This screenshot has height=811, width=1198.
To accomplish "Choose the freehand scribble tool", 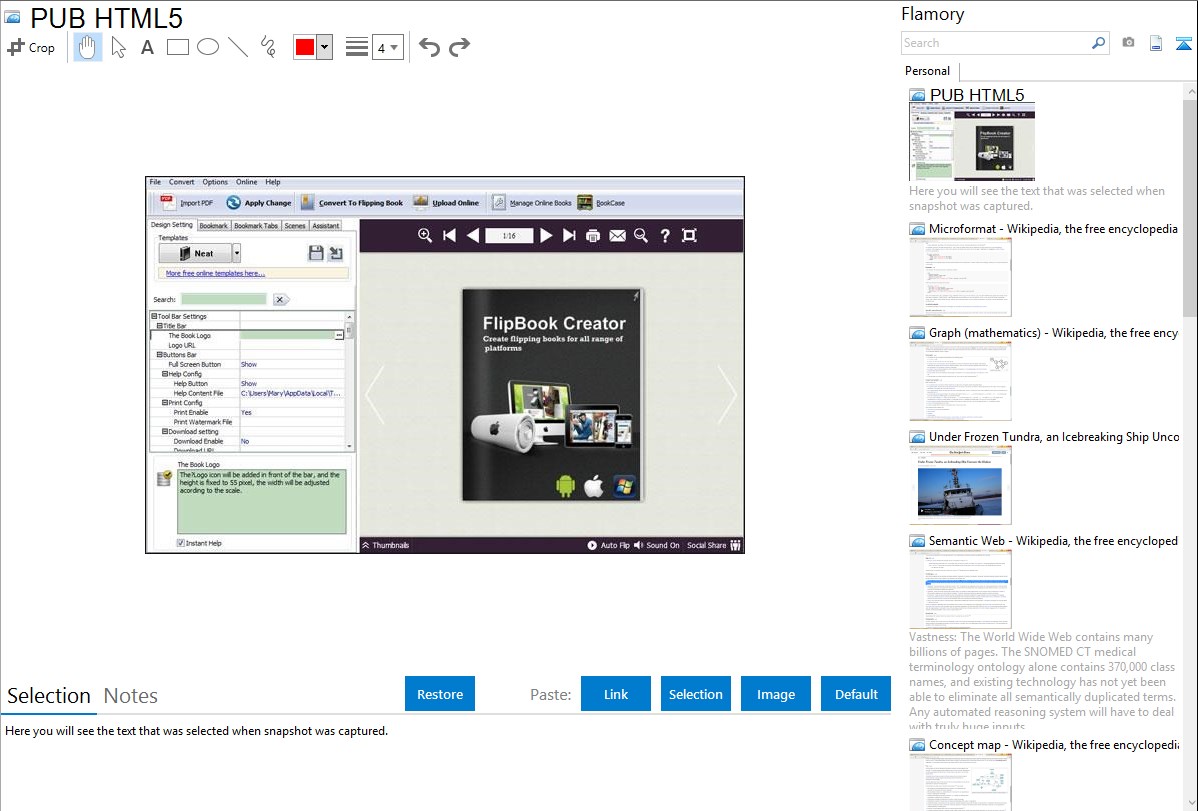I will tap(268, 47).
